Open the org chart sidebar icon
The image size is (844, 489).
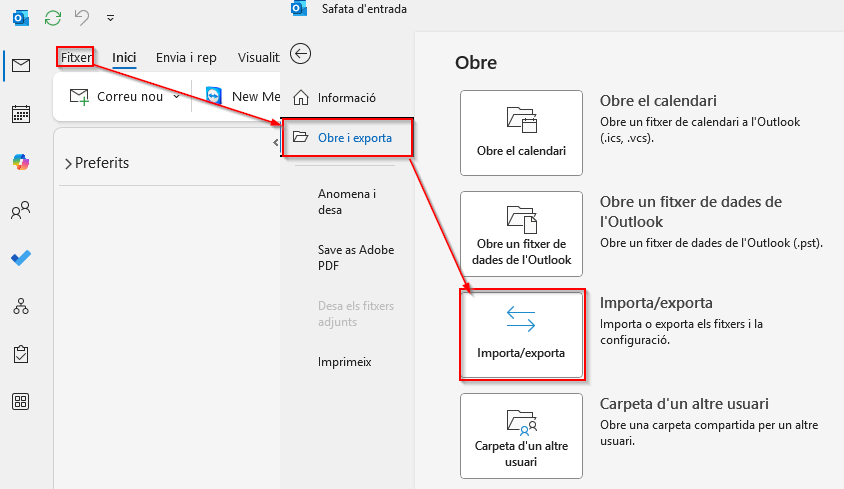(20, 306)
